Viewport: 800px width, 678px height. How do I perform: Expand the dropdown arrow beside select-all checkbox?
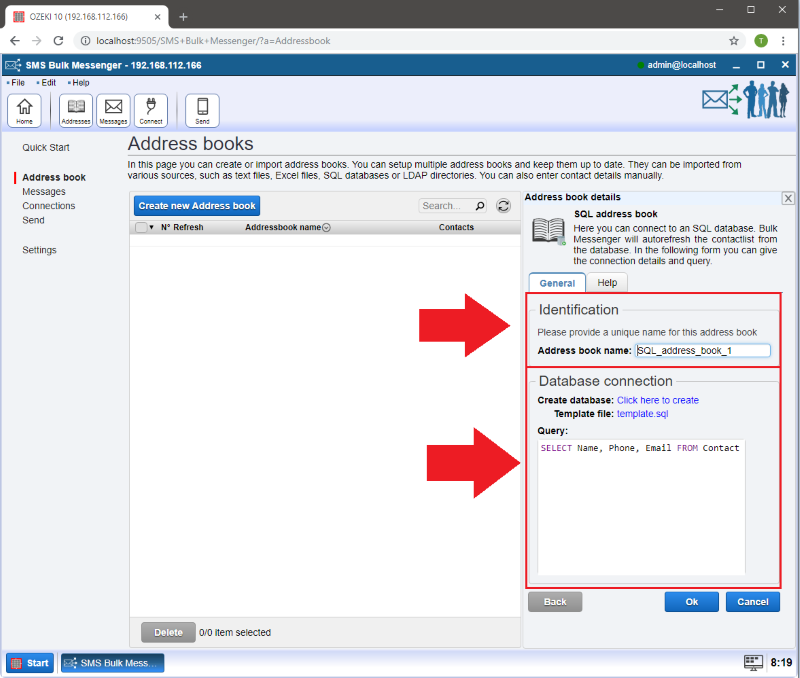coord(152,227)
